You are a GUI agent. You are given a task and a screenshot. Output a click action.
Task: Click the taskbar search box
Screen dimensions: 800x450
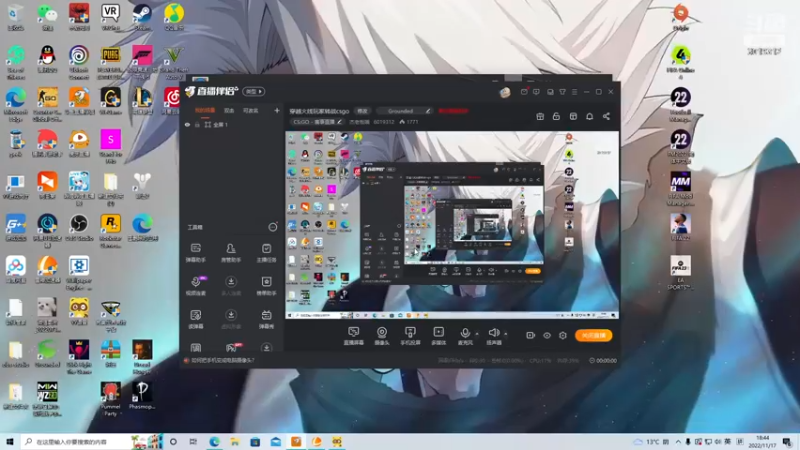click(92, 441)
